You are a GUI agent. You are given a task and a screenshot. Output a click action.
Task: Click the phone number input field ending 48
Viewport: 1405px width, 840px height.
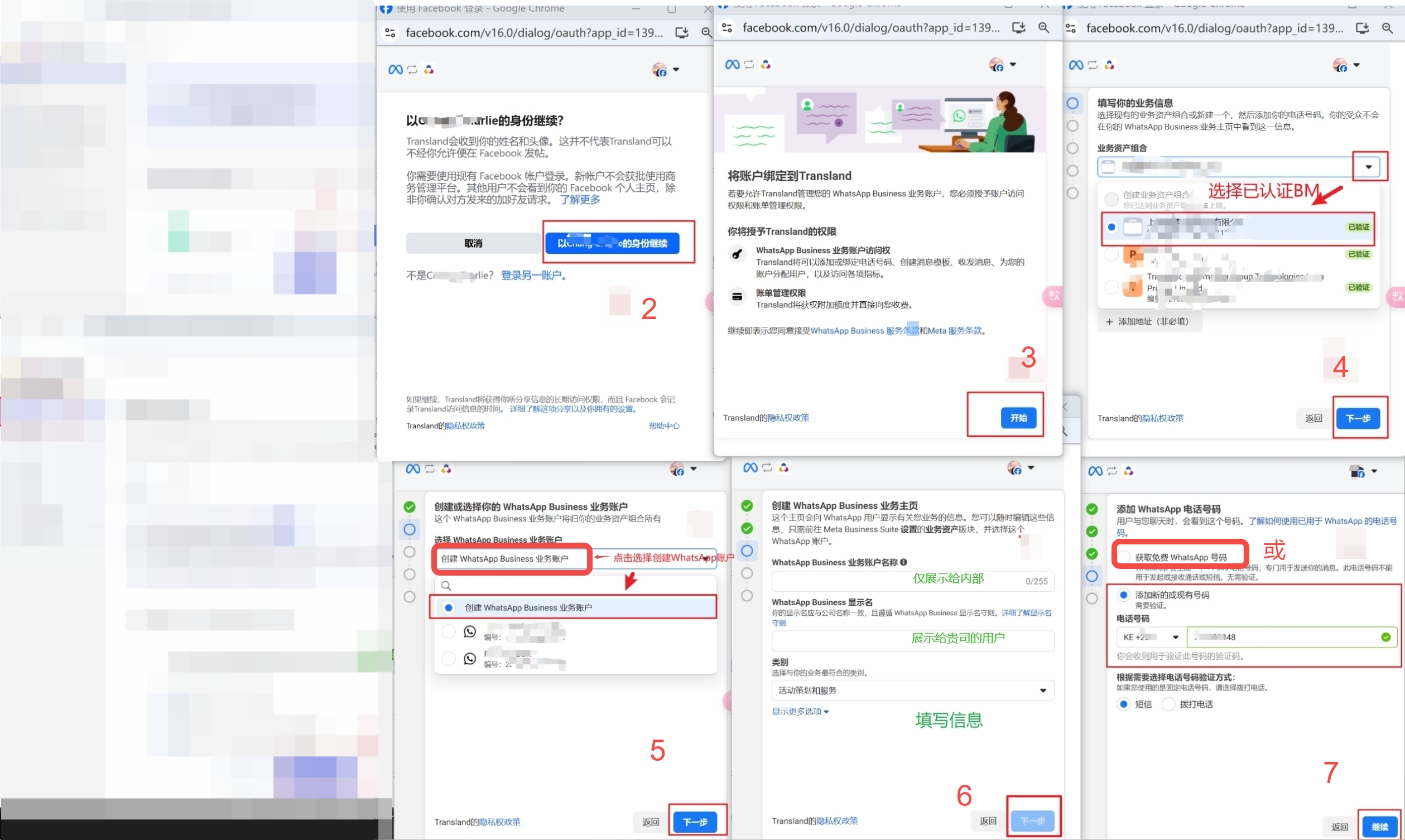click(1292, 638)
